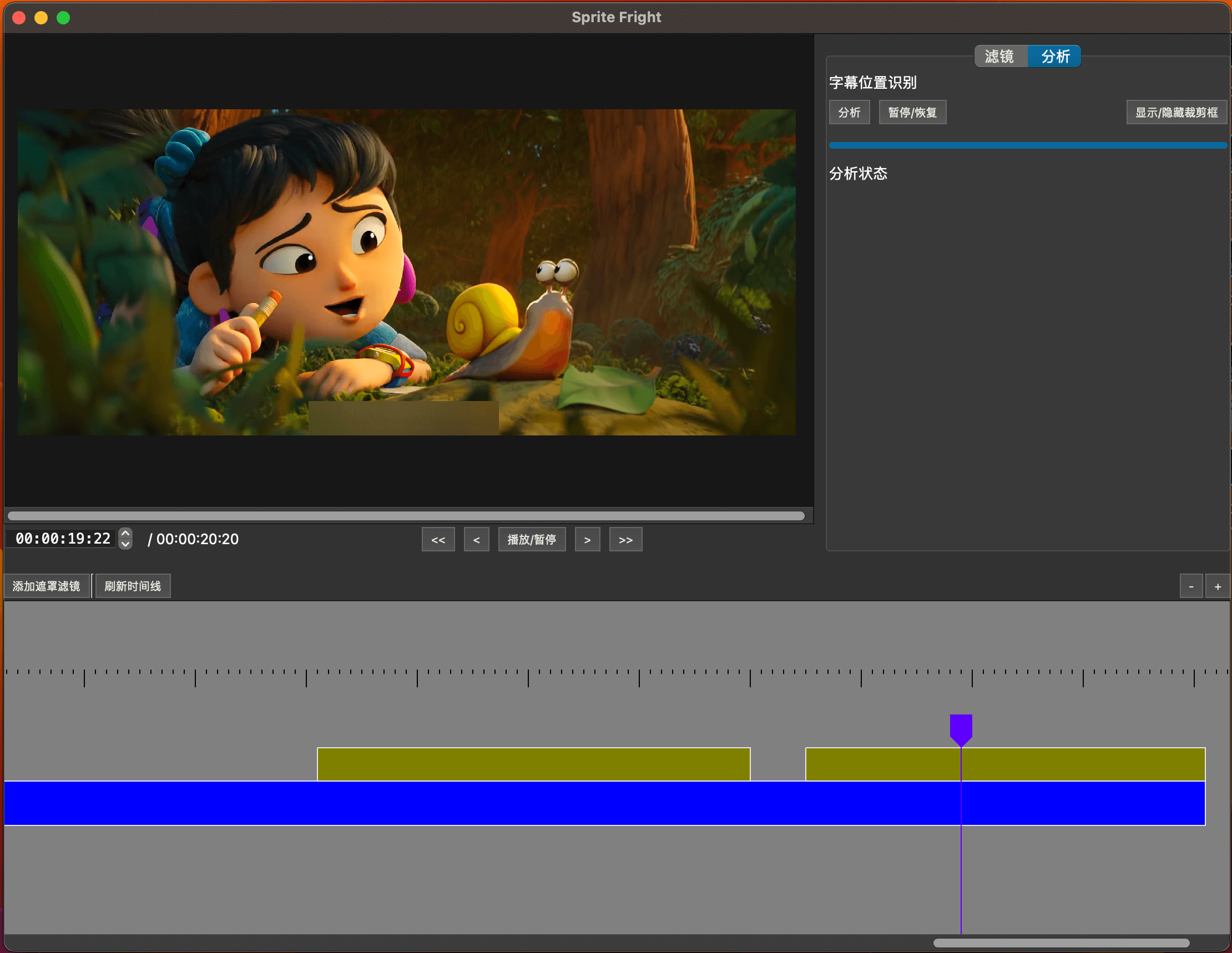Step back one frame with <
1232x953 pixels.
point(477,540)
